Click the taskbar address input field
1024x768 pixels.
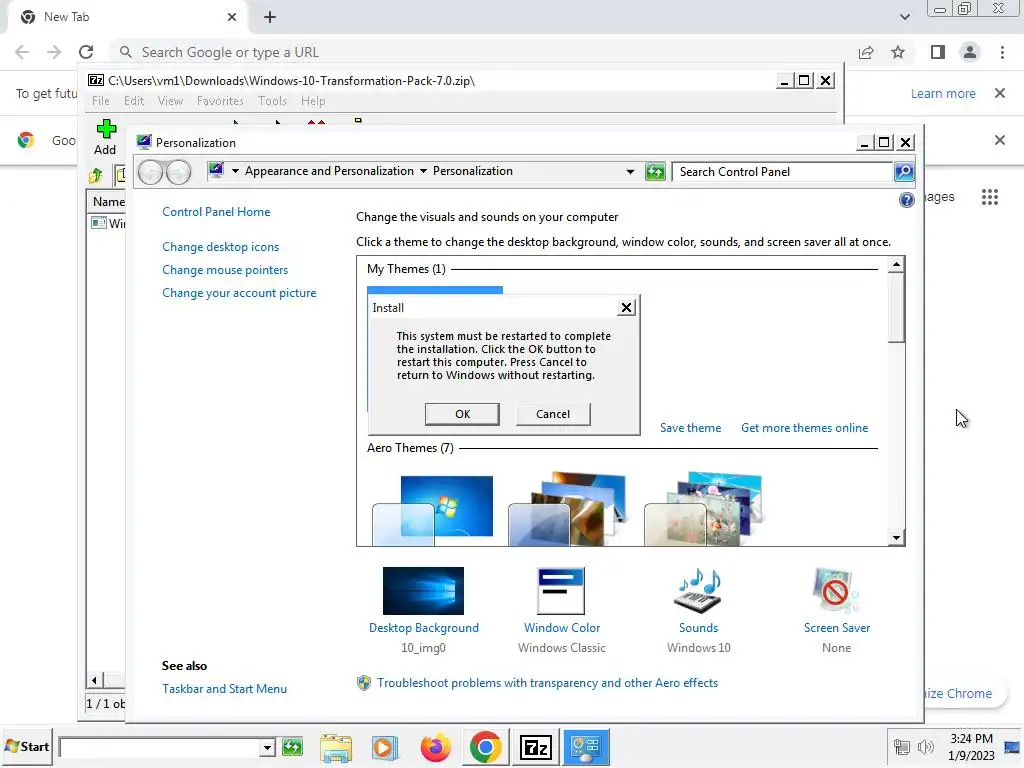(159, 747)
